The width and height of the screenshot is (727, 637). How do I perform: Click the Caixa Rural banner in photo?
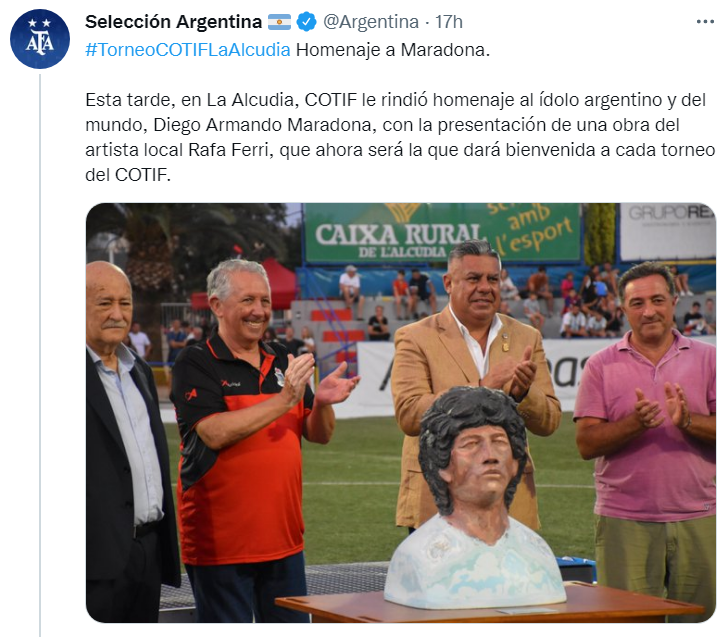click(442, 233)
